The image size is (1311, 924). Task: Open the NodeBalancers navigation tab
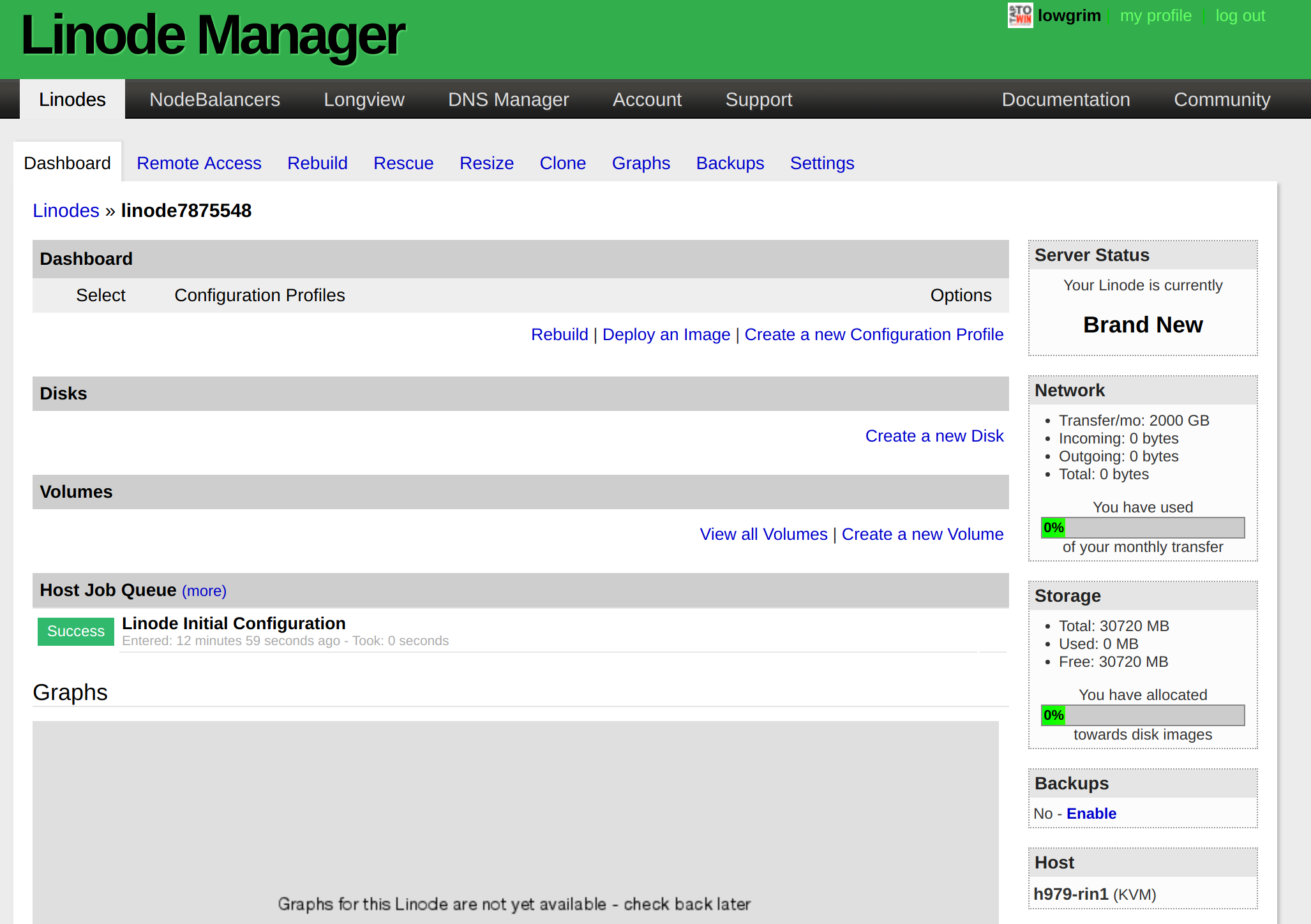tap(214, 100)
